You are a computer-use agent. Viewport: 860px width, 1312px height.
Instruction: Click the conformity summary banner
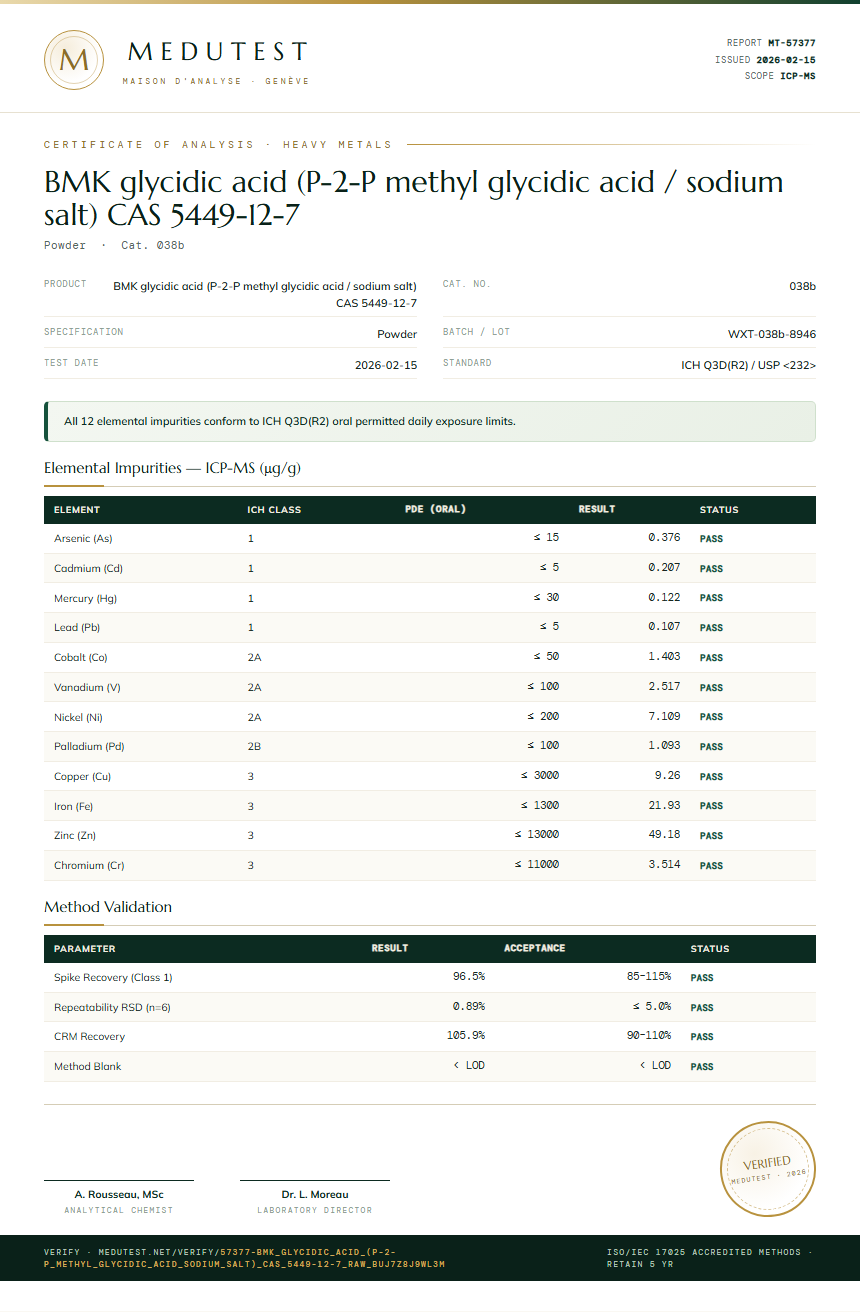tap(430, 421)
